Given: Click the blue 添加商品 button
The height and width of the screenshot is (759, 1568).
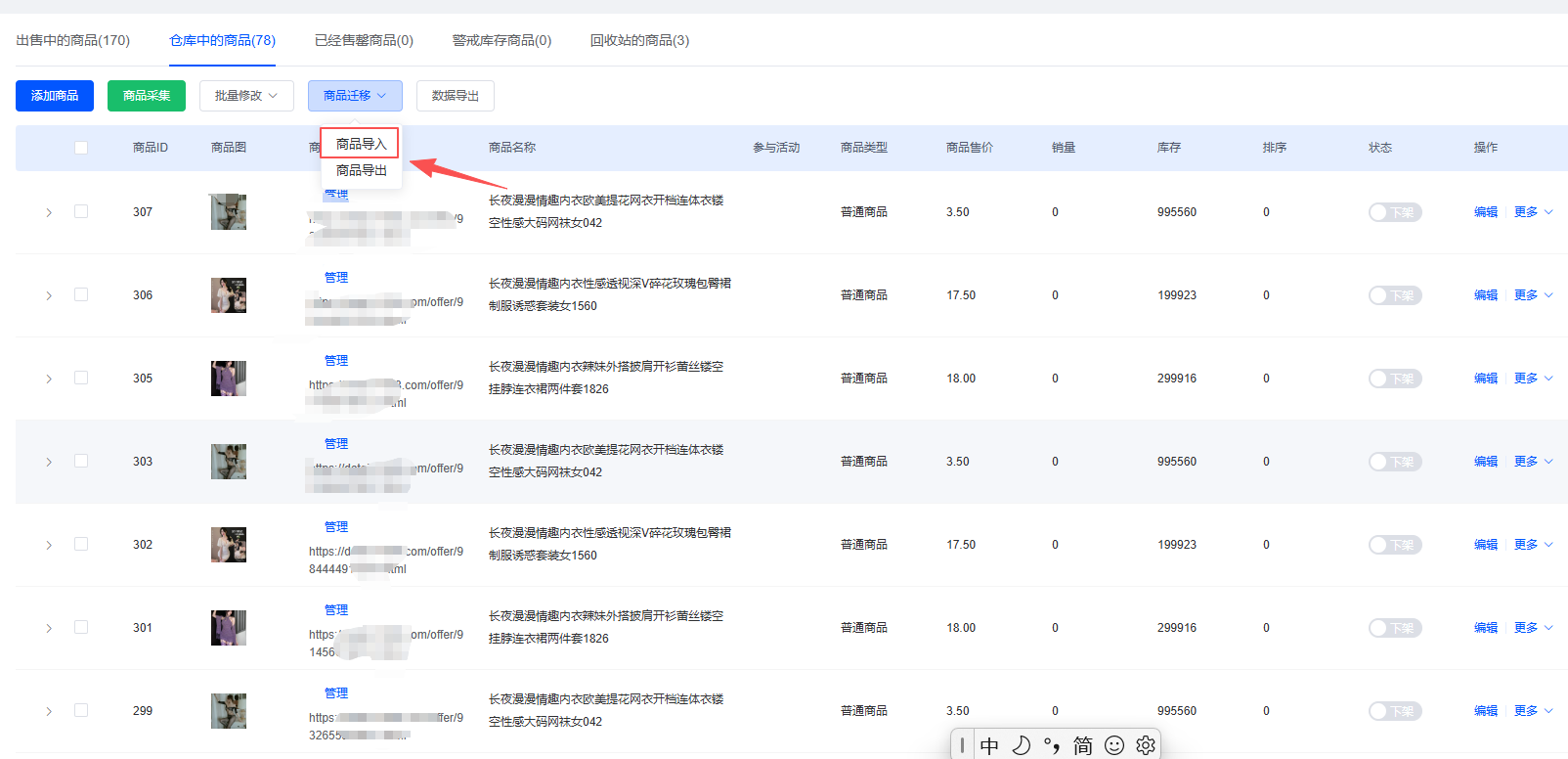Looking at the screenshot, I should point(55,96).
